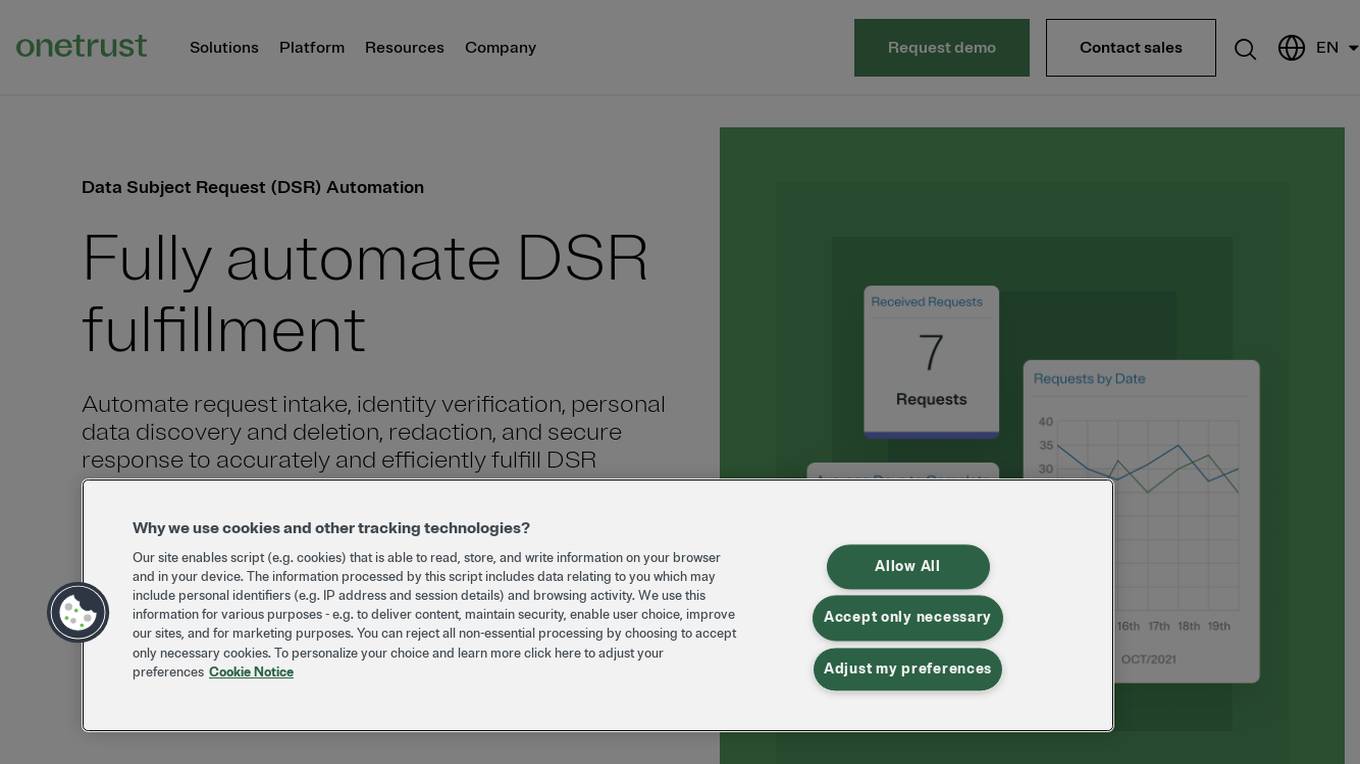The height and width of the screenshot is (764, 1360).
Task: Open the Company menu
Action: click(500, 48)
